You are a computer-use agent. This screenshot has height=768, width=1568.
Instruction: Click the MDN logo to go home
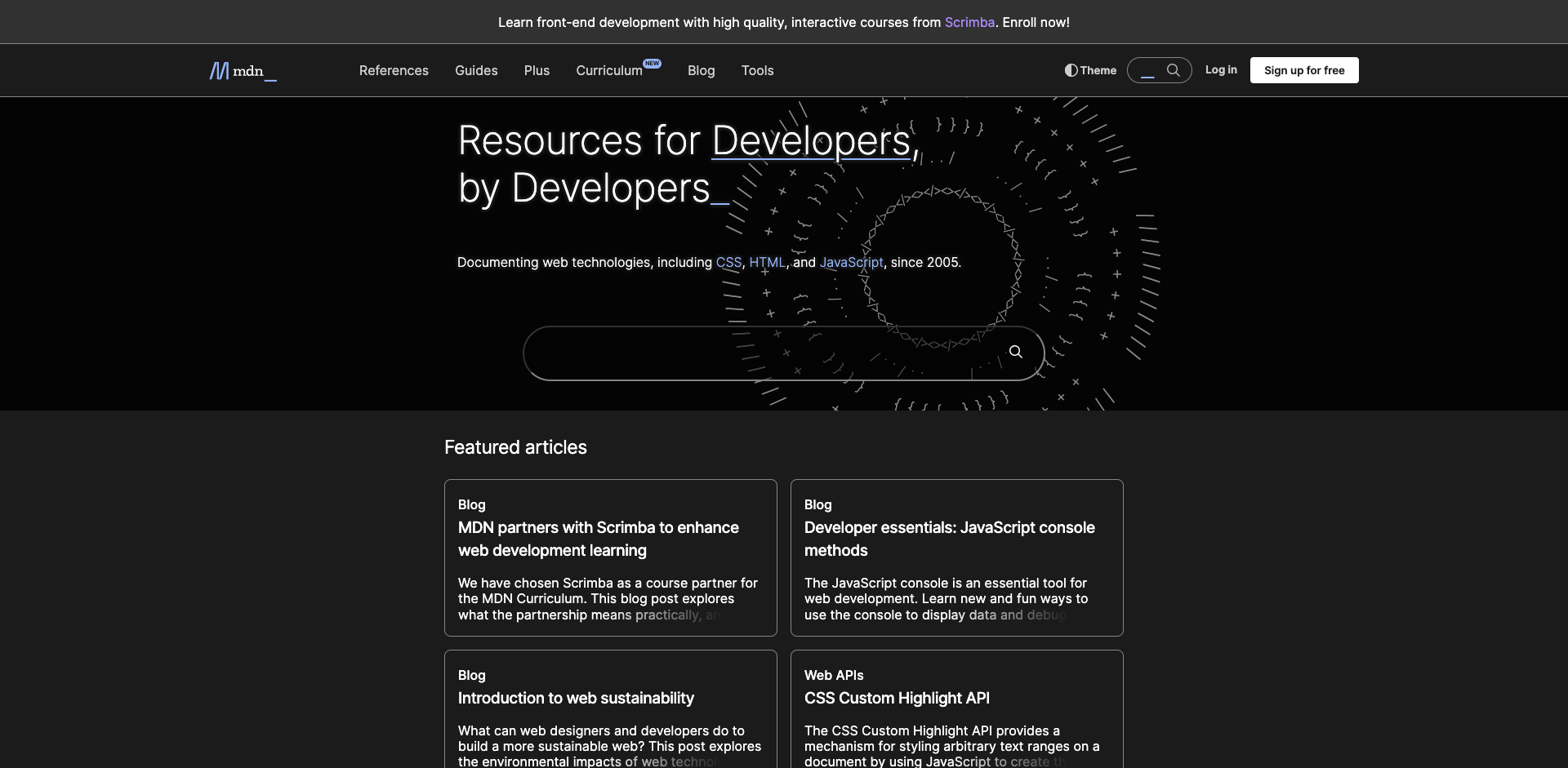pyautogui.click(x=242, y=70)
